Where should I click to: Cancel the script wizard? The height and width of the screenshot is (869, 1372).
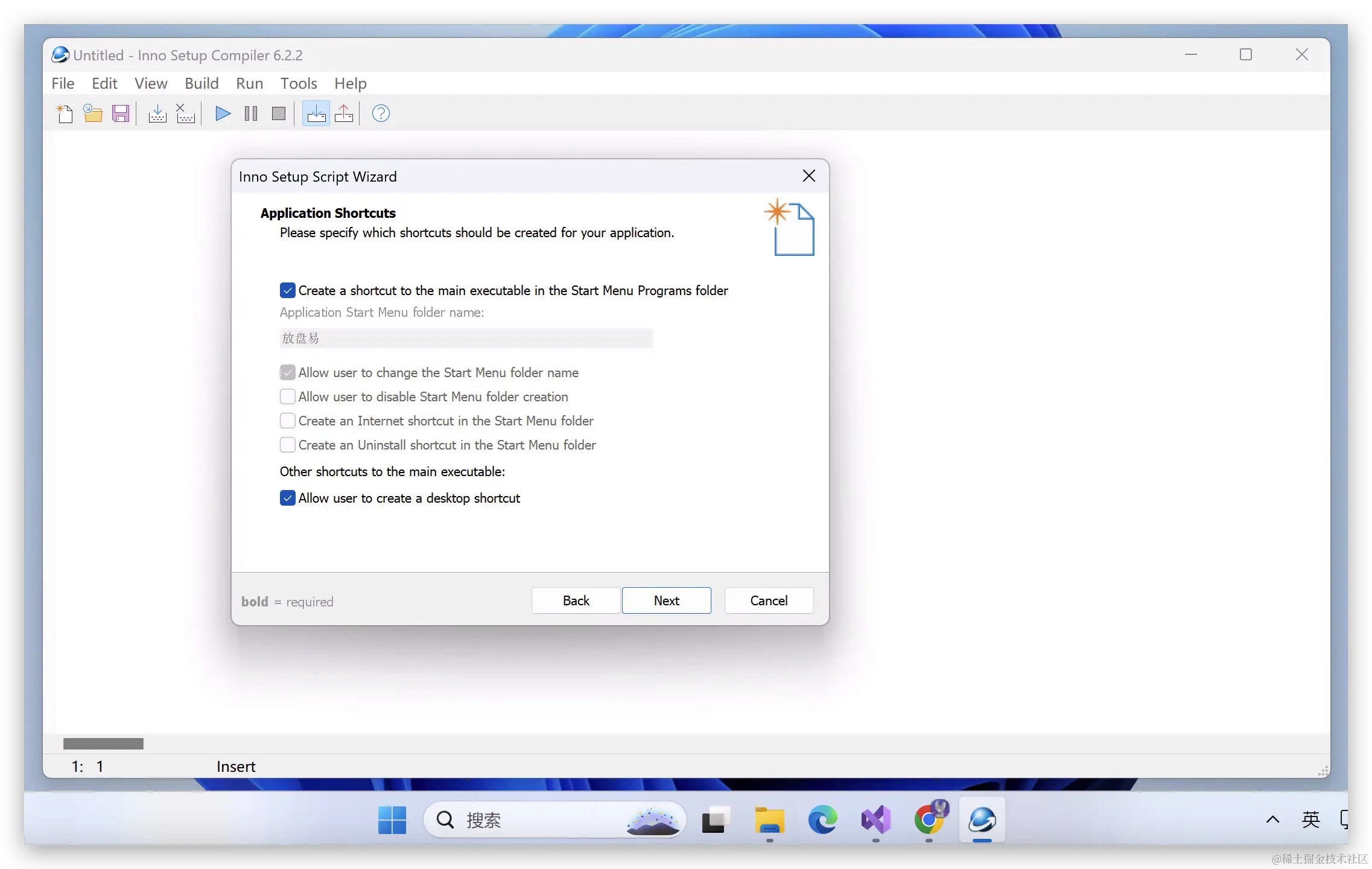point(769,600)
